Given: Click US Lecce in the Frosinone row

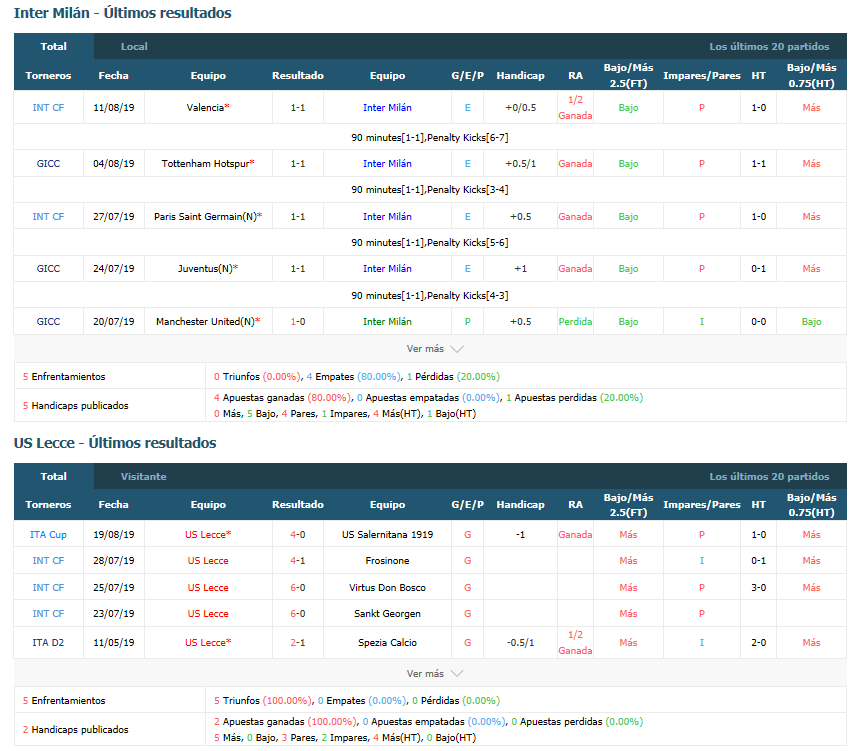Looking at the screenshot, I should [x=207, y=561].
